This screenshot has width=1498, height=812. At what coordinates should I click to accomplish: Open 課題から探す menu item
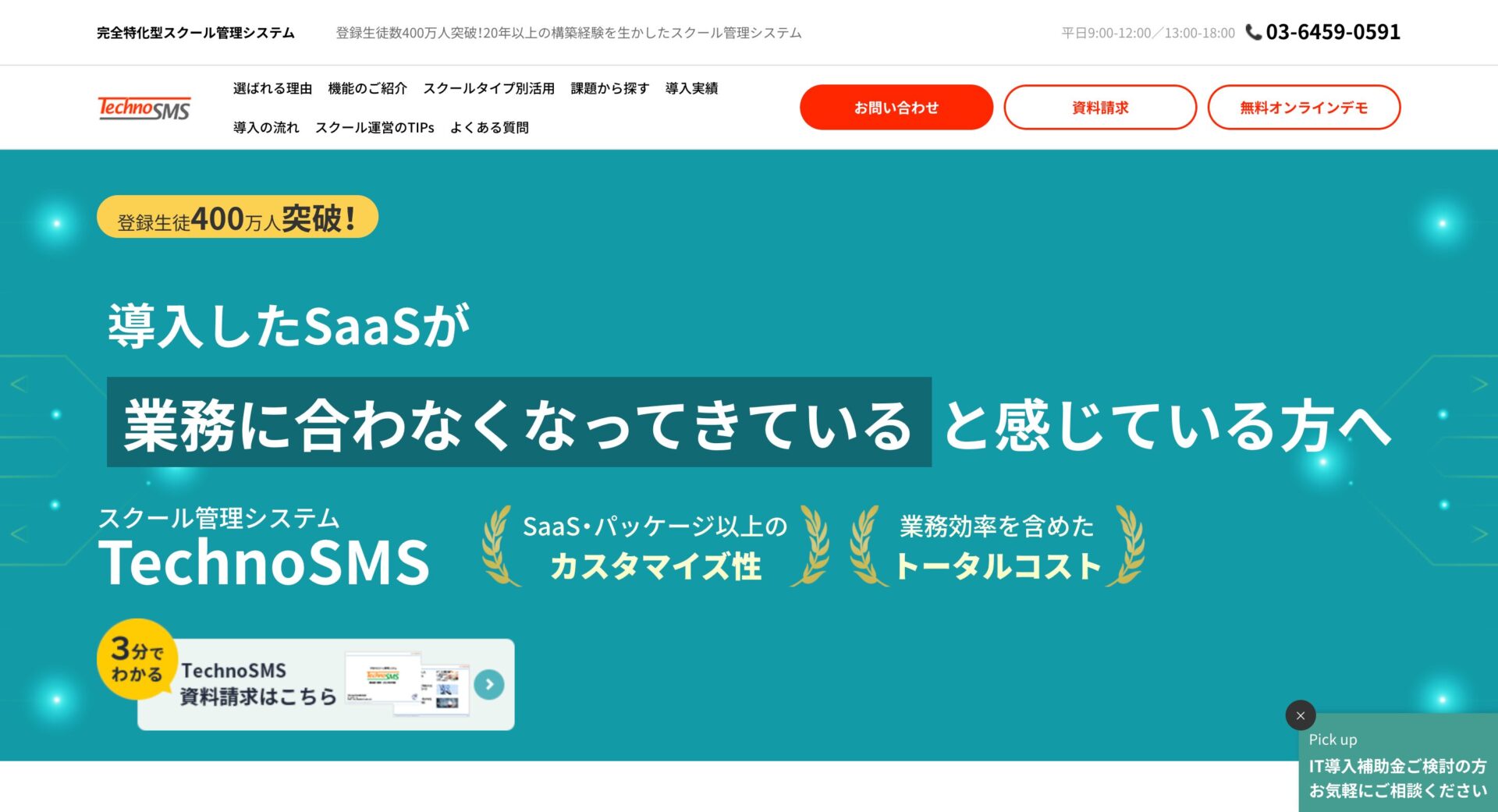[609, 88]
